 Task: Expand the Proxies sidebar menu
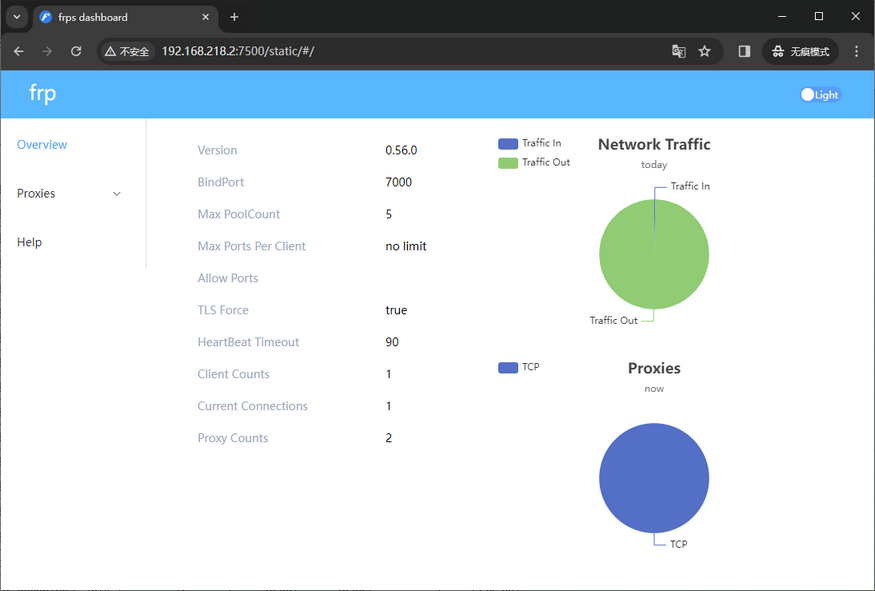(70, 194)
